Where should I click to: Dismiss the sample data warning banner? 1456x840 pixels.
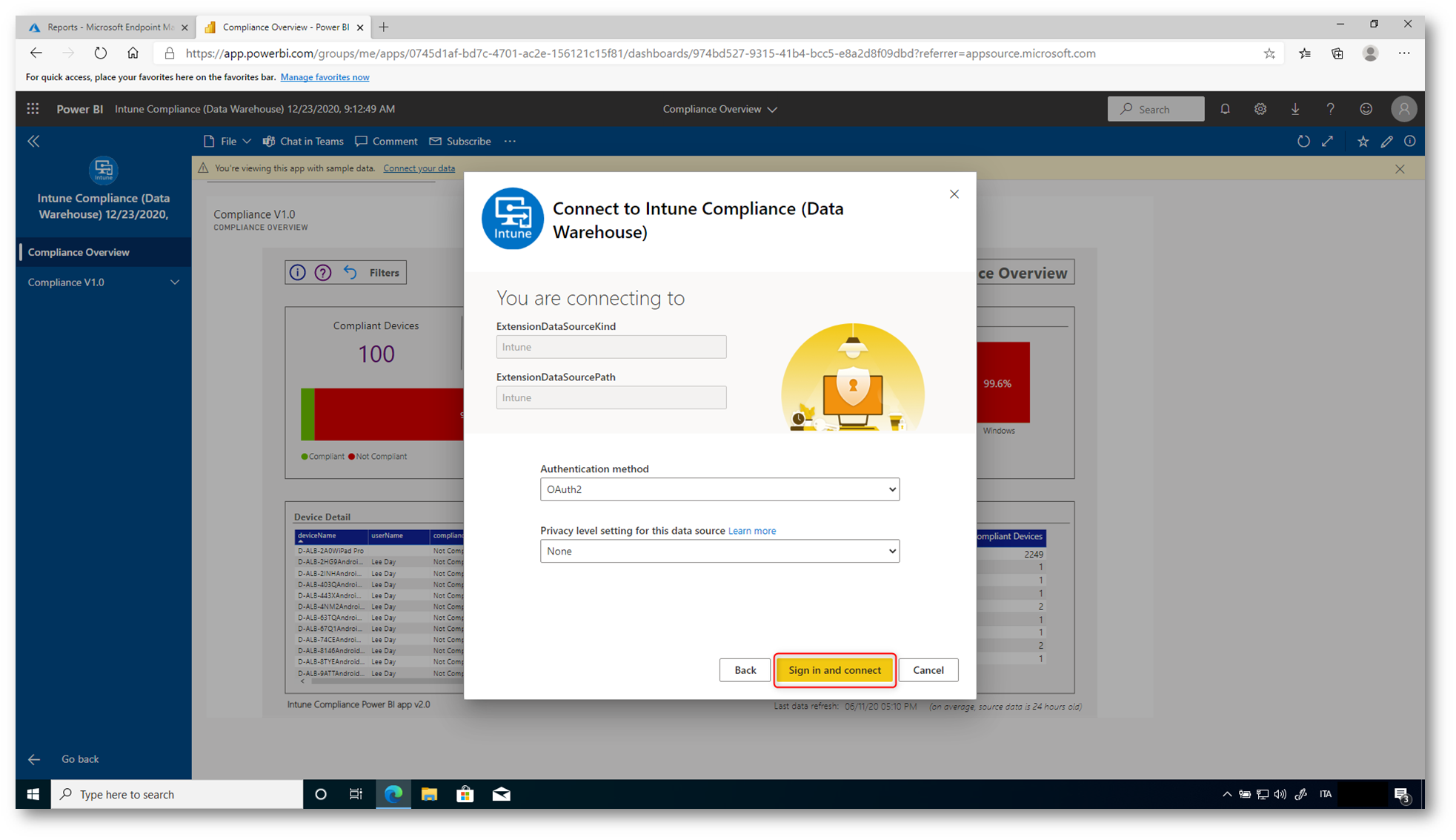coord(1400,169)
